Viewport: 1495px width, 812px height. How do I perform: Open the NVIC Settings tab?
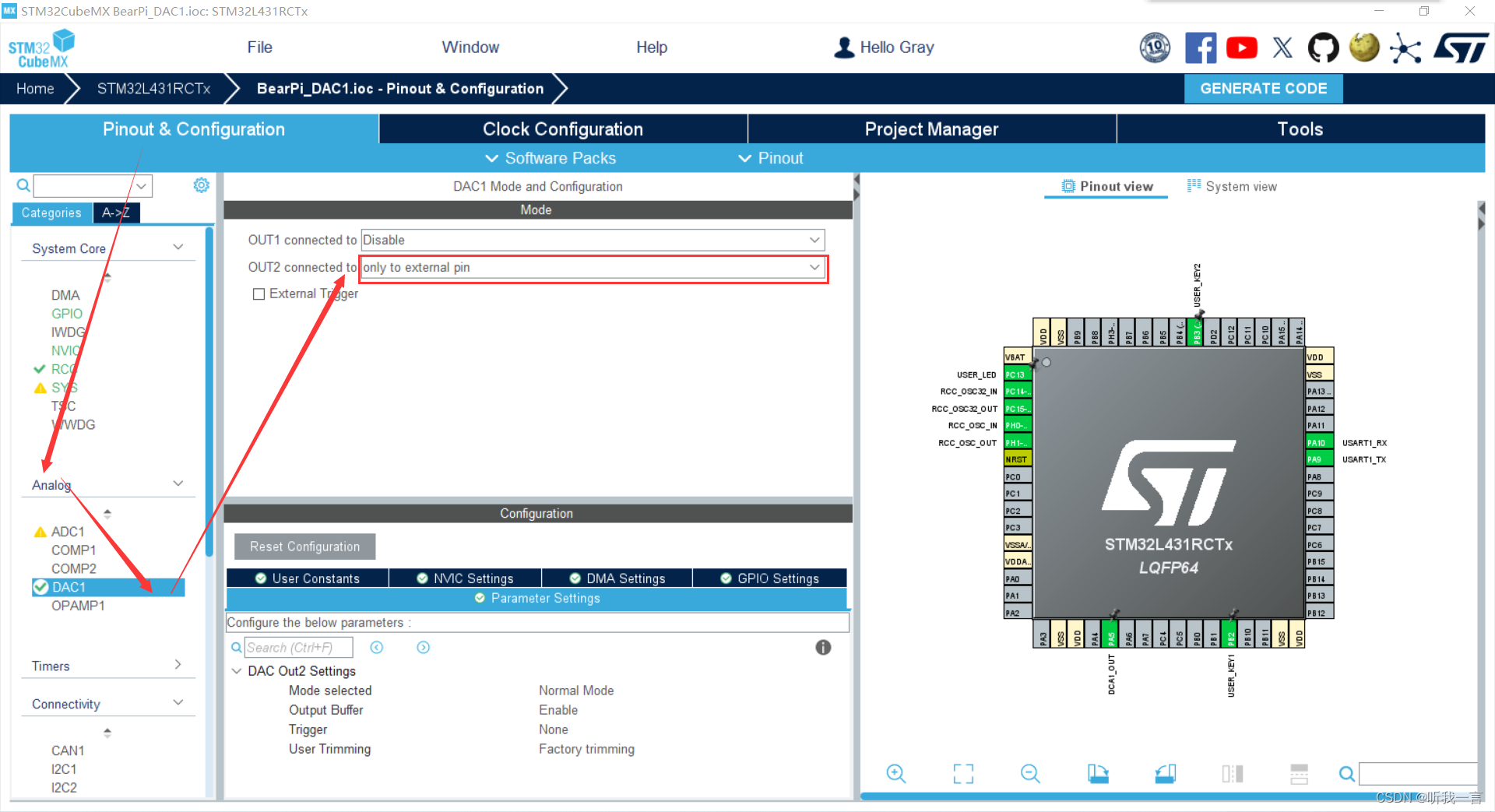(x=465, y=578)
